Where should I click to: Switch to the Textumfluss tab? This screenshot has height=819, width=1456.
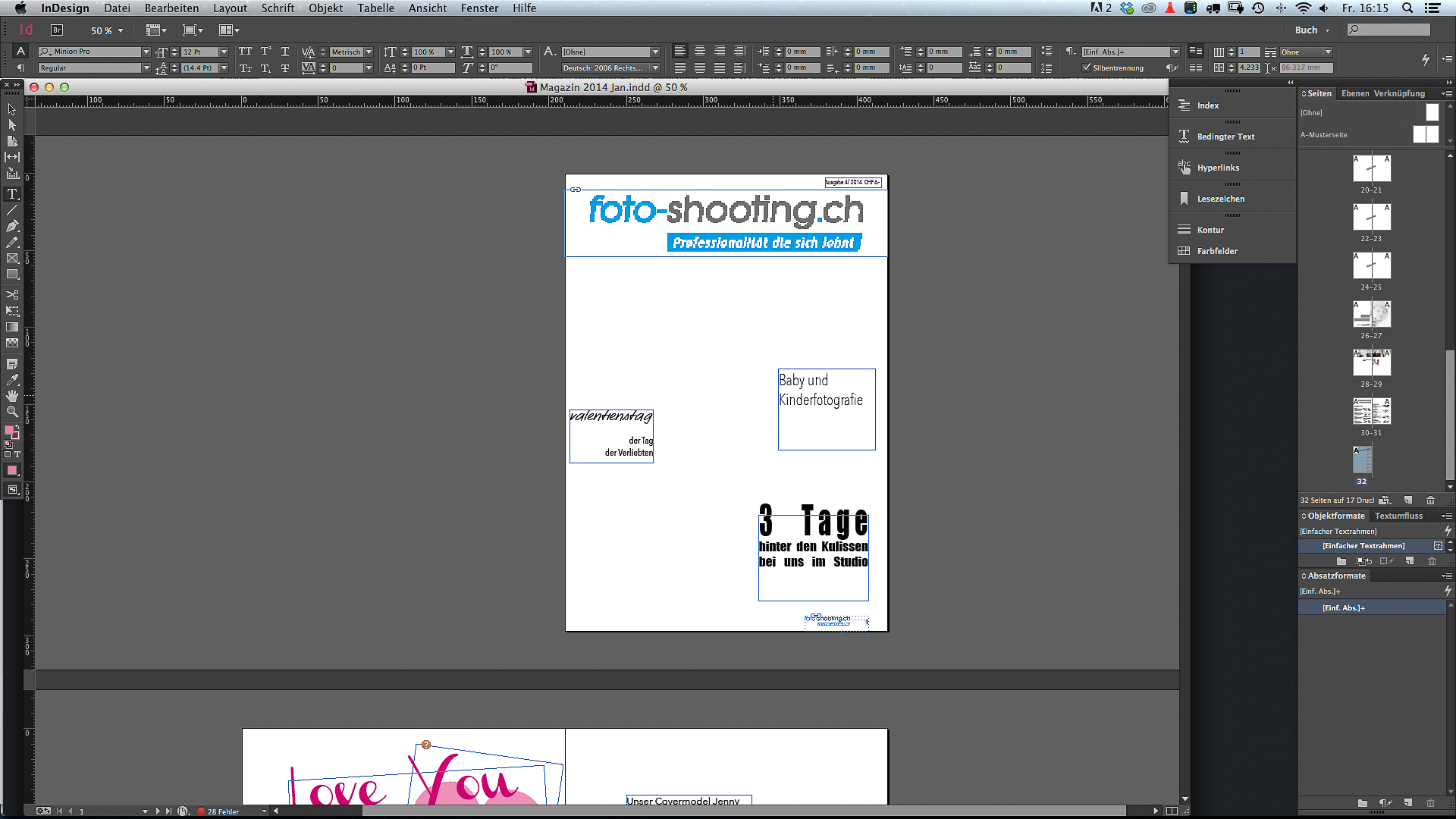click(x=1398, y=516)
